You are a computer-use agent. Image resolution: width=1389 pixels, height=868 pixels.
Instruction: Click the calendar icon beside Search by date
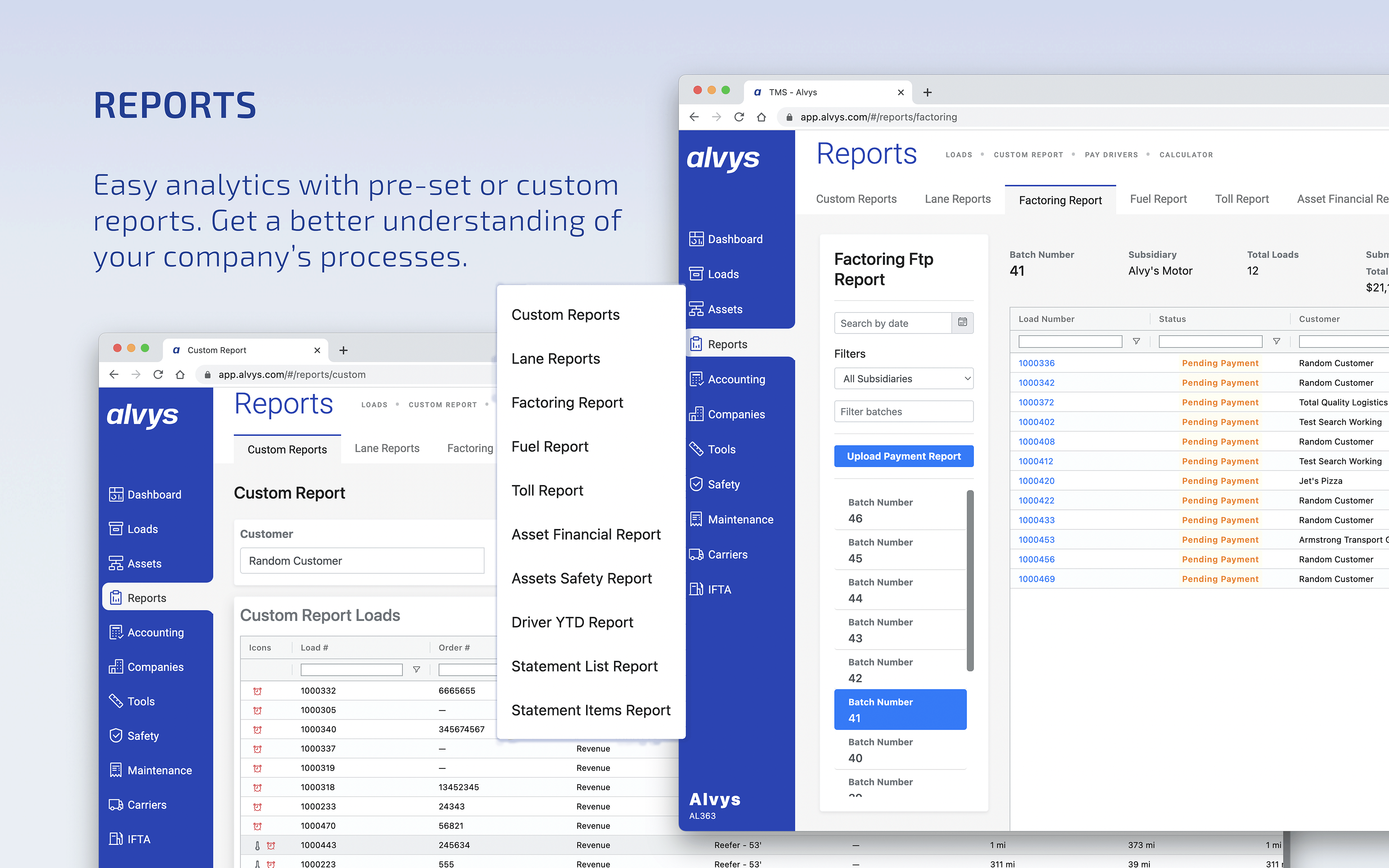[962, 323]
